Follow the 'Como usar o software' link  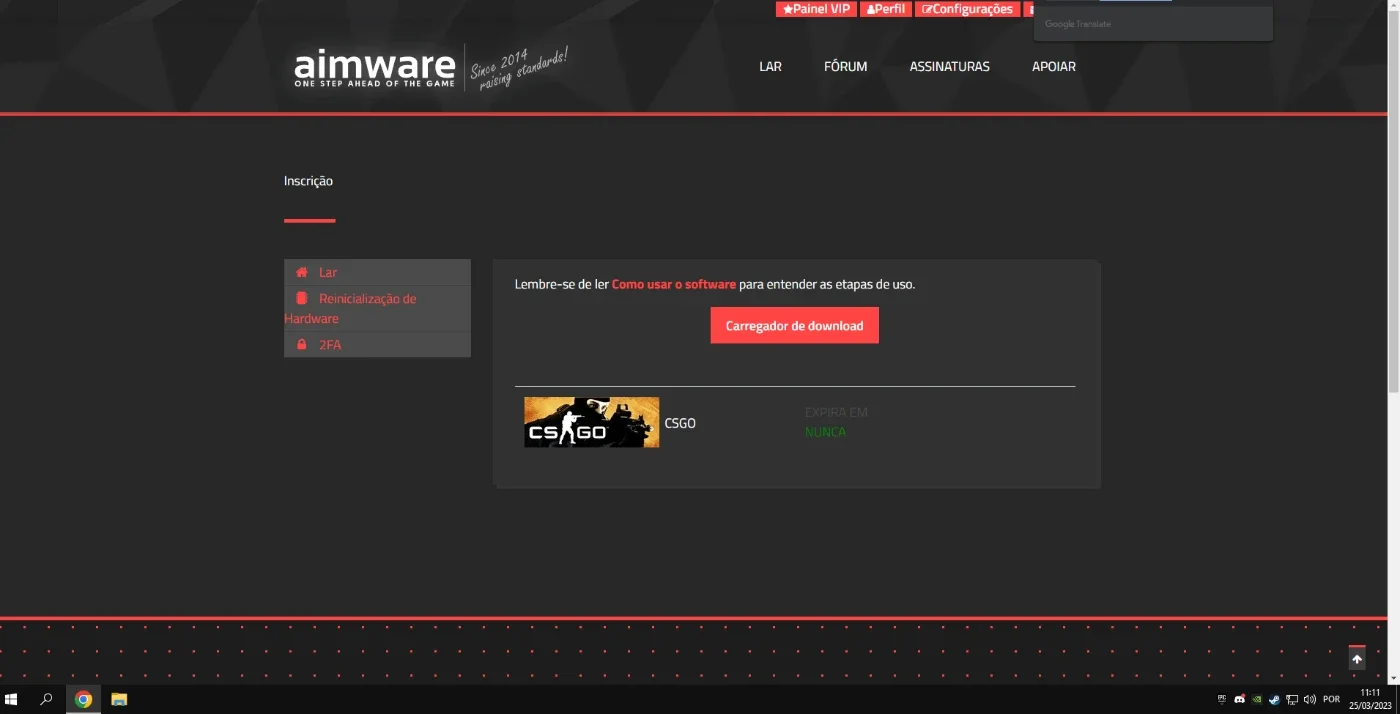pos(674,284)
